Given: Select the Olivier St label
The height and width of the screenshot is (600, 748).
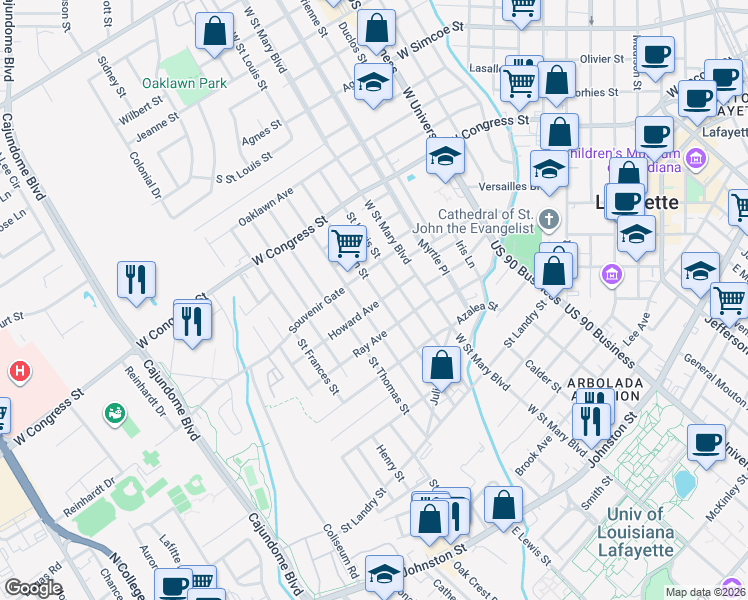Looking at the screenshot, I should [x=602, y=59].
